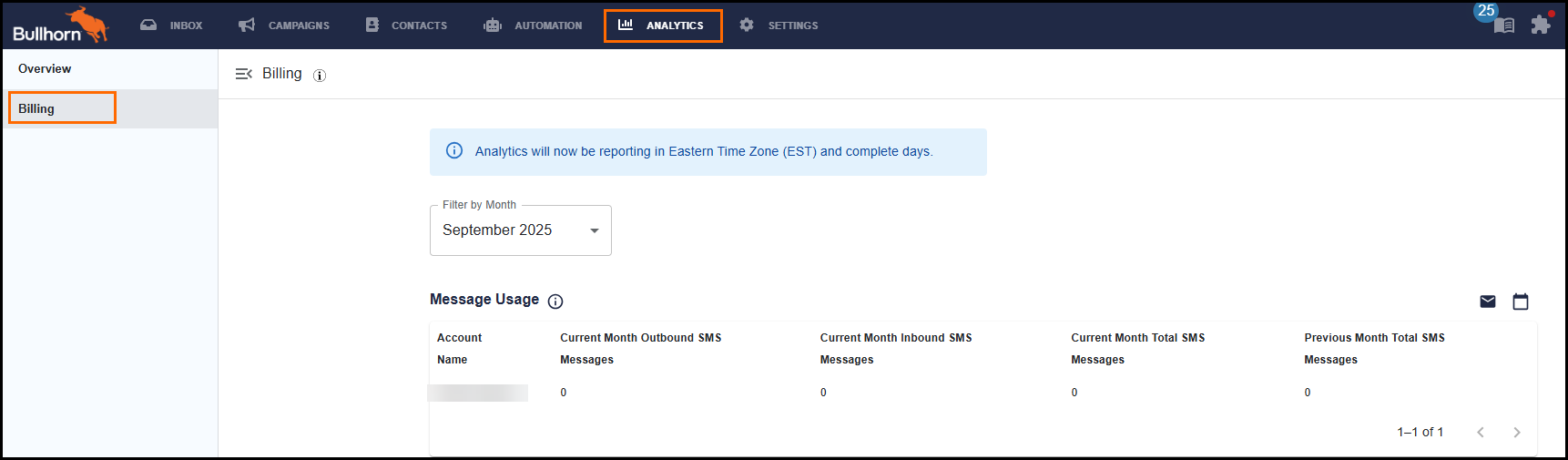Click the calendar icon above the table

[1521, 302]
